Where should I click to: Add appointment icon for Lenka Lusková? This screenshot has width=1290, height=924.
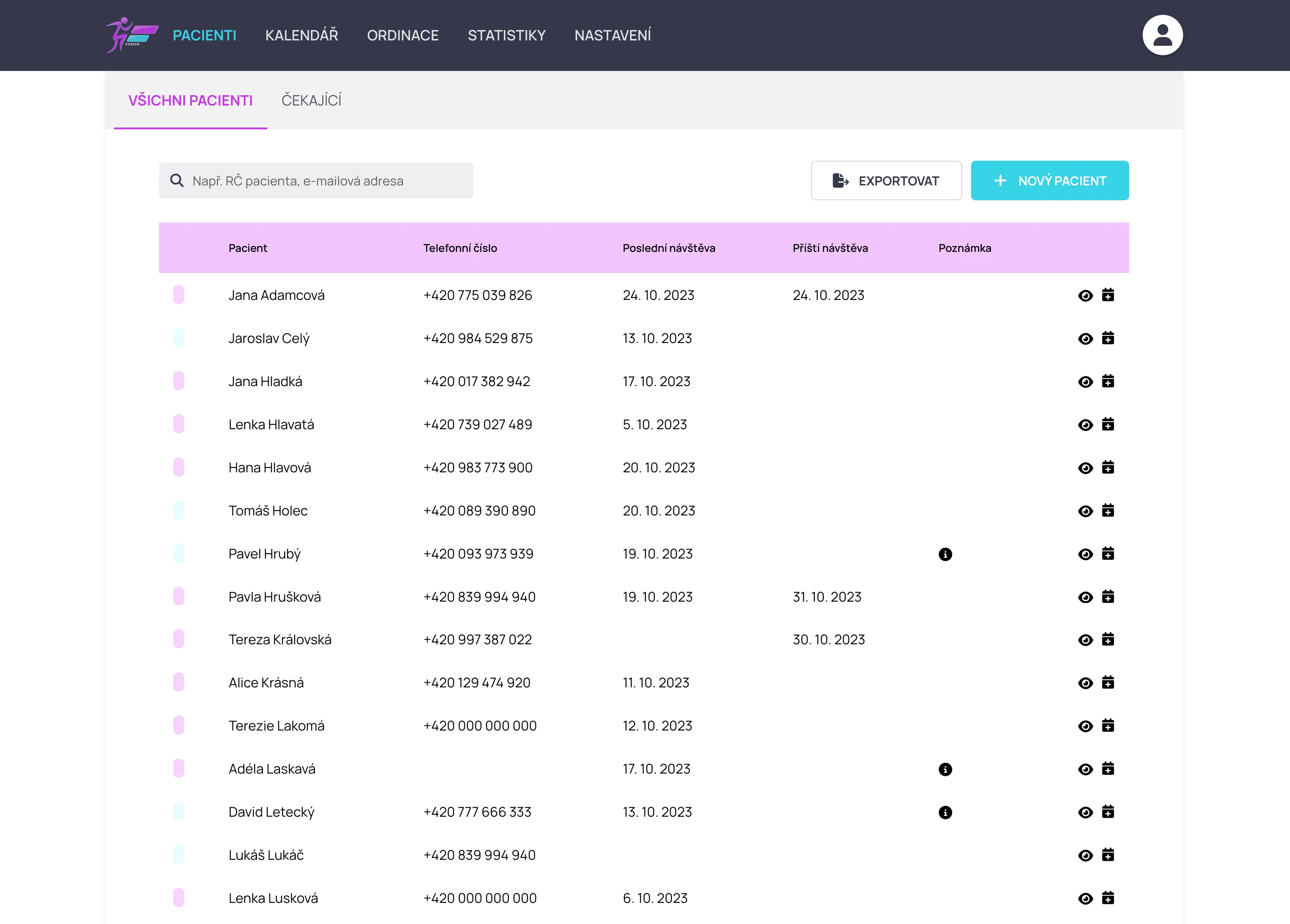(x=1108, y=898)
